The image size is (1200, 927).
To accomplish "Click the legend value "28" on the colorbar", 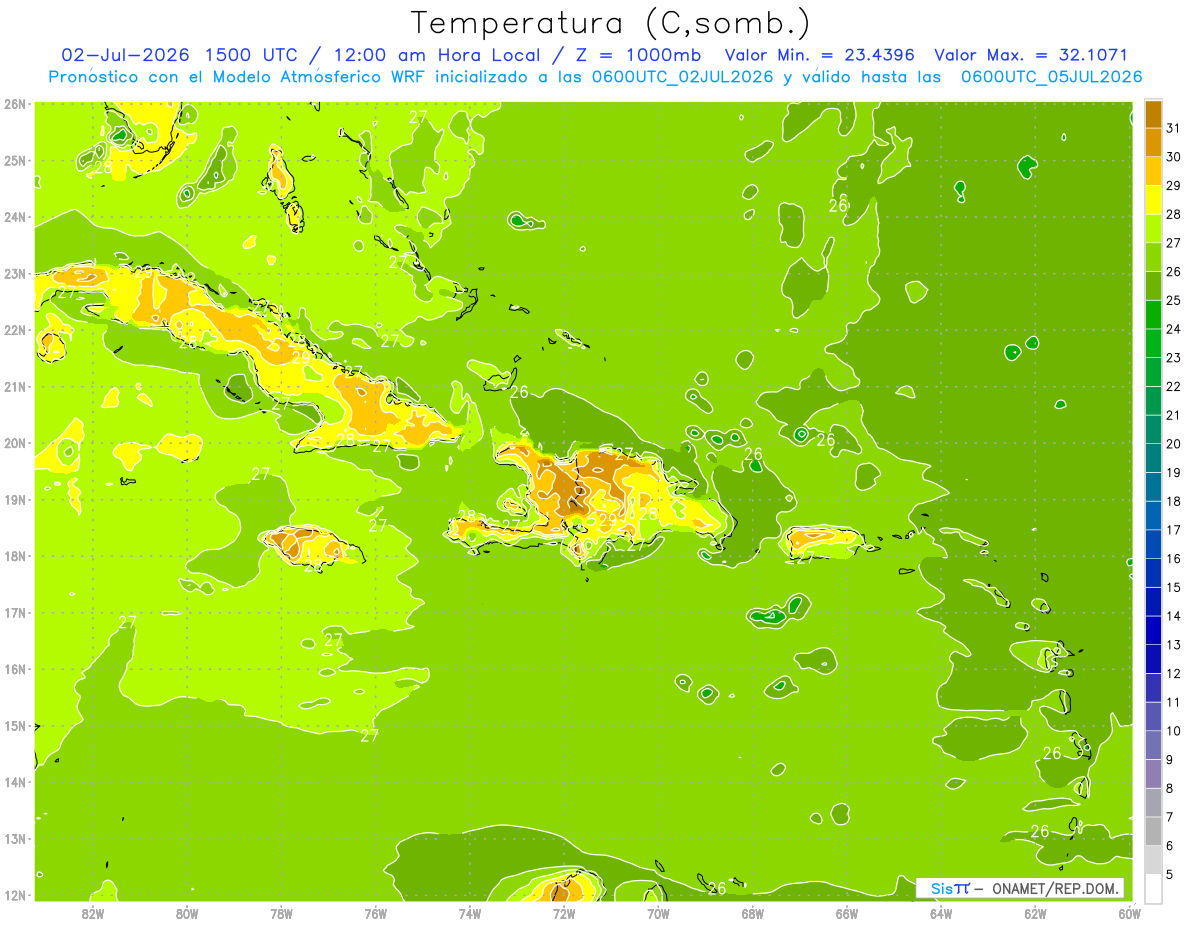I will click(x=1174, y=214).
